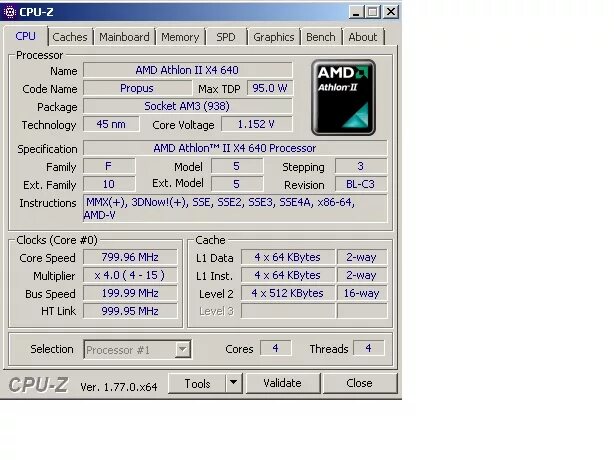
Task: Click the Close button at bottom
Action: pyautogui.click(x=359, y=383)
